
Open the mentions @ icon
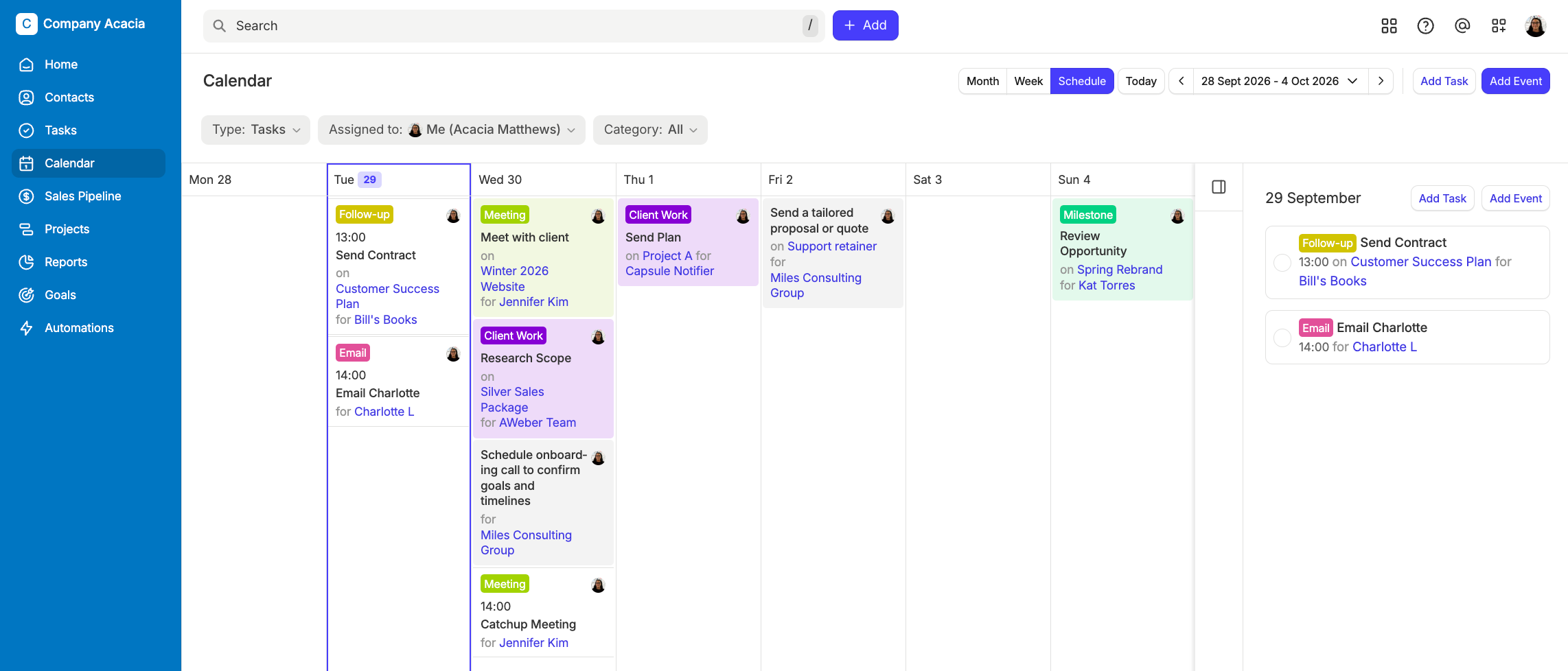click(1462, 26)
